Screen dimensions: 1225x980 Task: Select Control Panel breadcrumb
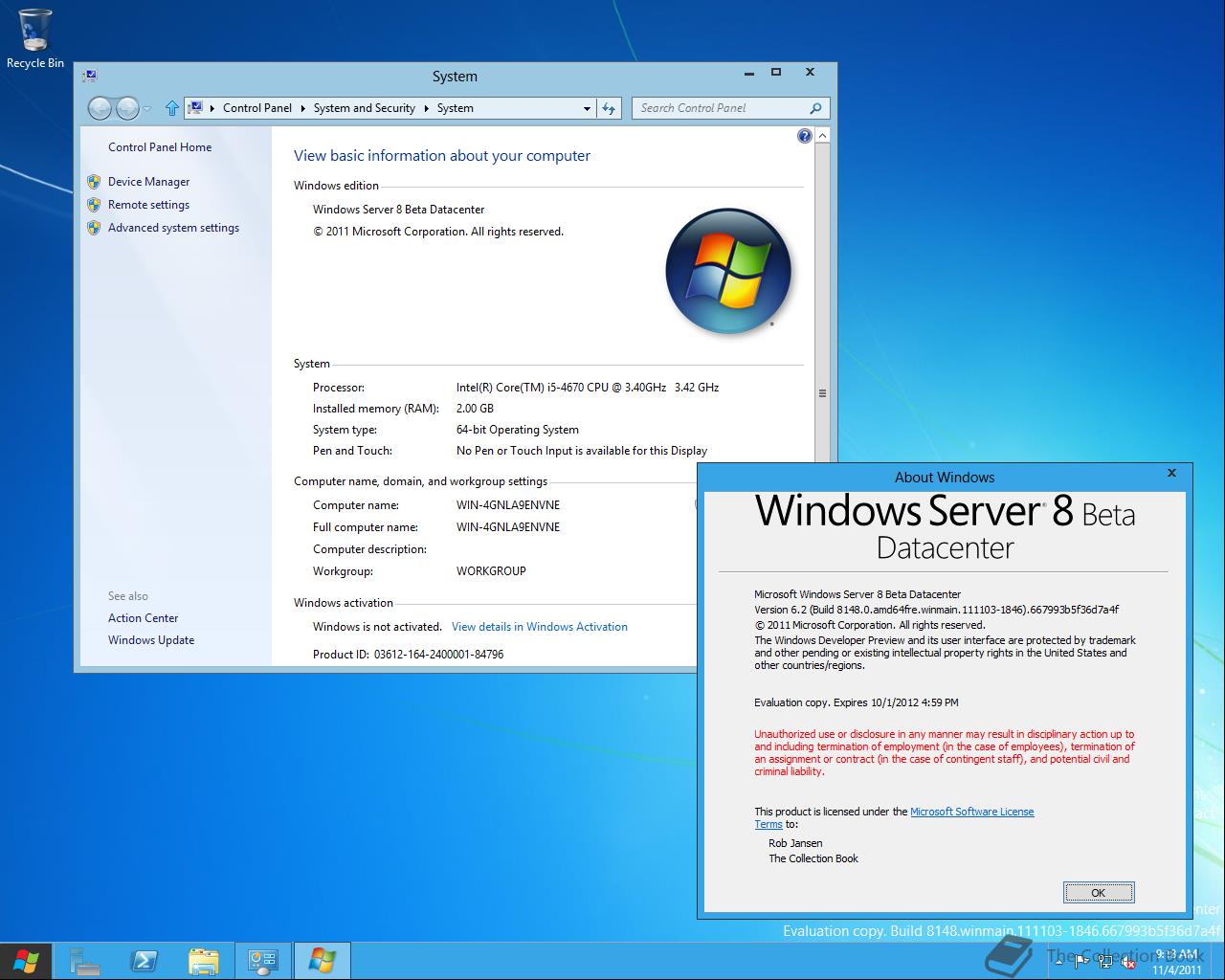[256, 108]
